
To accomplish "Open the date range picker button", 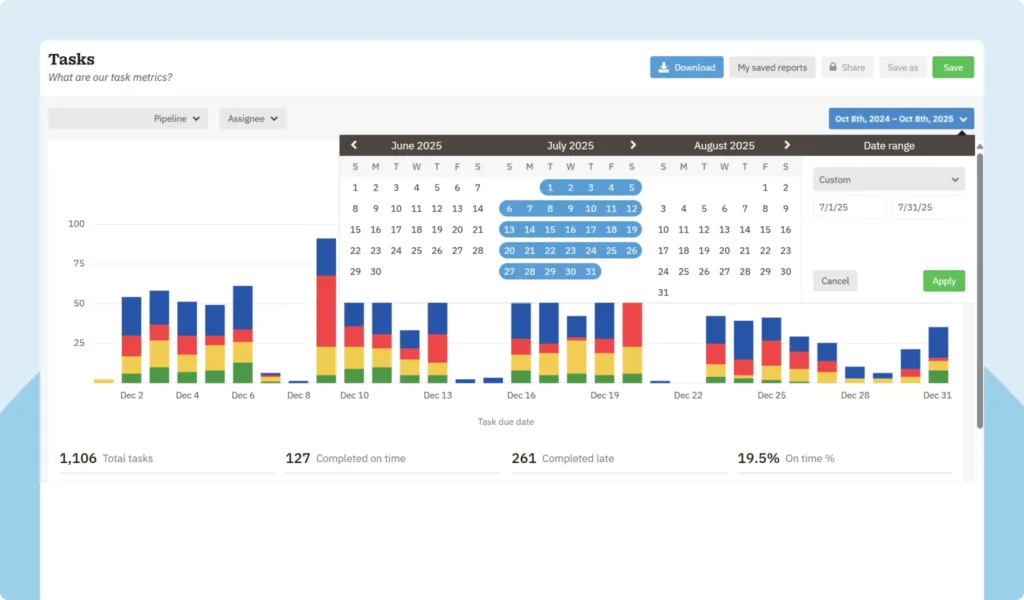I will click(900, 118).
